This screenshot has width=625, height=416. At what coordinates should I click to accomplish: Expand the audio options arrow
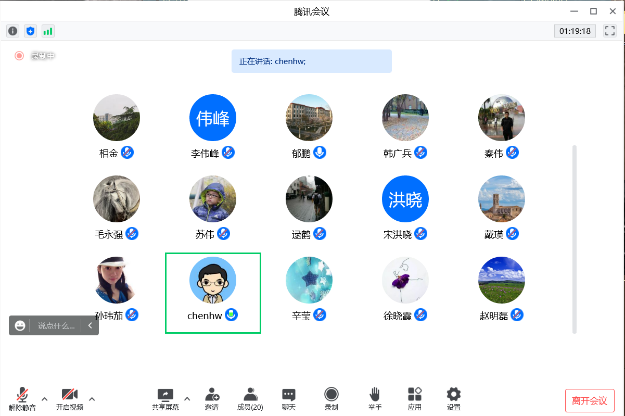tap(44, 398)
